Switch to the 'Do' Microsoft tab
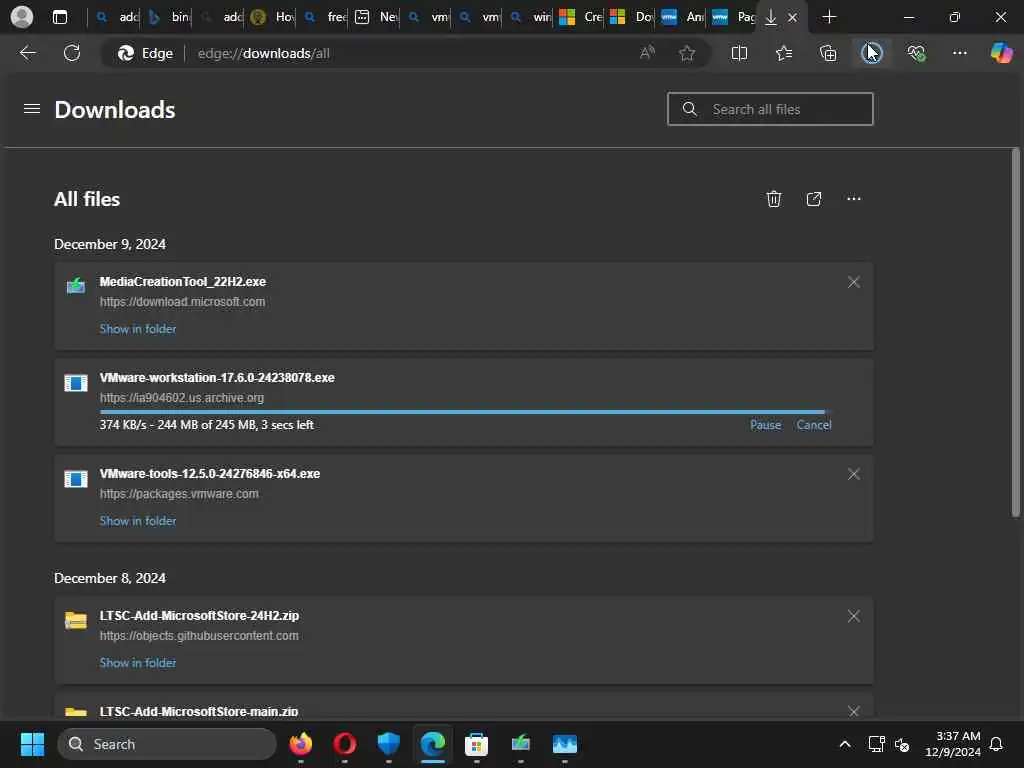This screenshot has height=768, width=1024. pyautogui.click(x=632, y=17)
